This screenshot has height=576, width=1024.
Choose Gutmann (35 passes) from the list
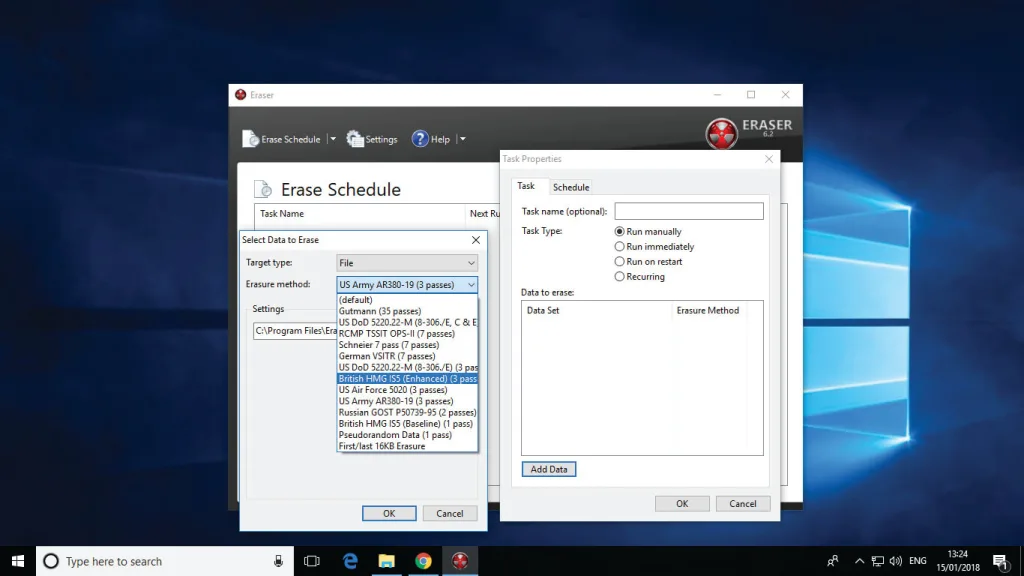pos(408,311)
